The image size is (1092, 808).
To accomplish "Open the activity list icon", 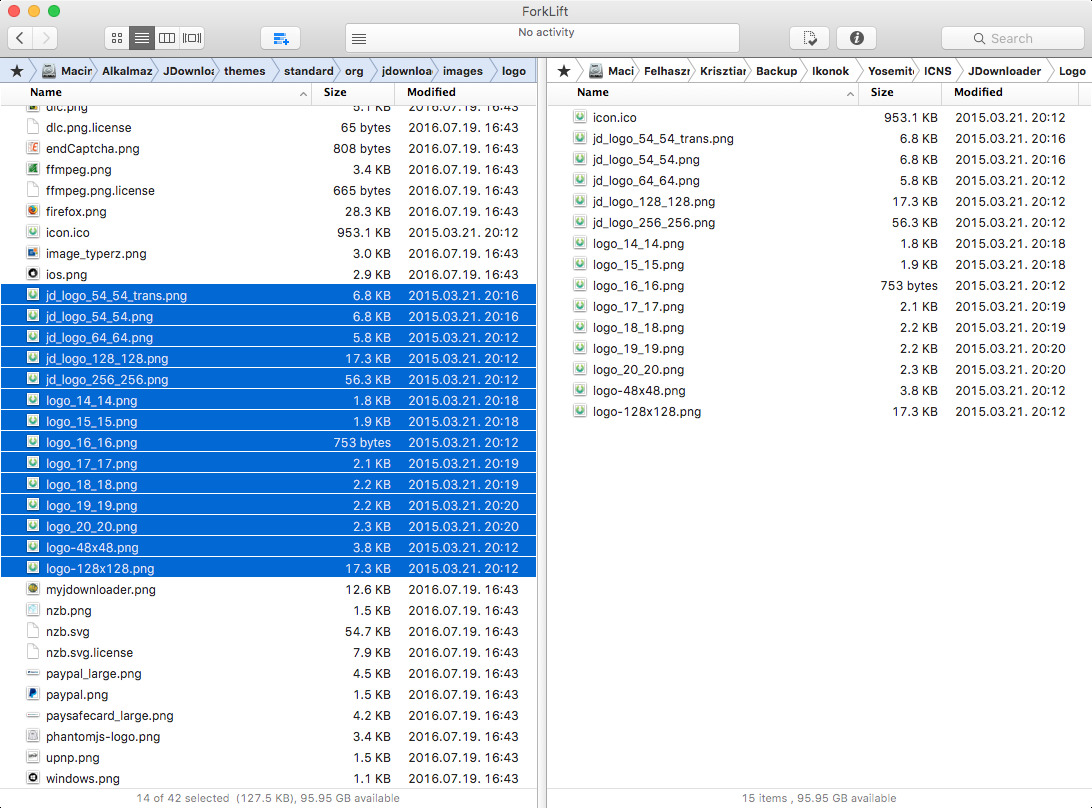I will (x=359, y=39).
